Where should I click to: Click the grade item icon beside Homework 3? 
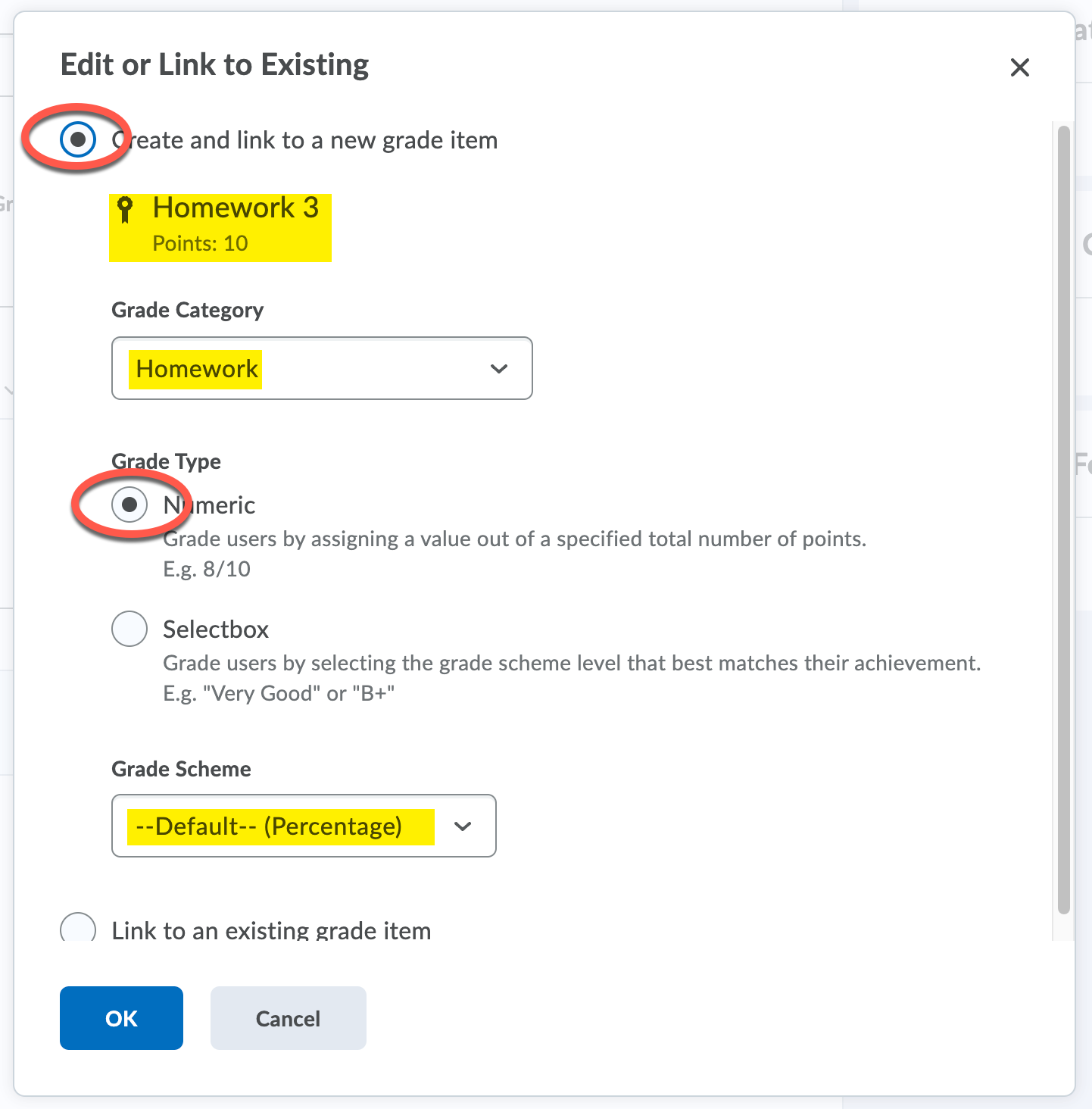click(x=126, y=210)
